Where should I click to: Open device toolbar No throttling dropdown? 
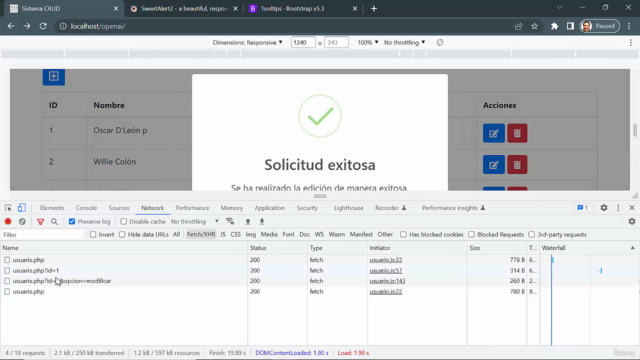pyautogui.click(x=404, y=42)
